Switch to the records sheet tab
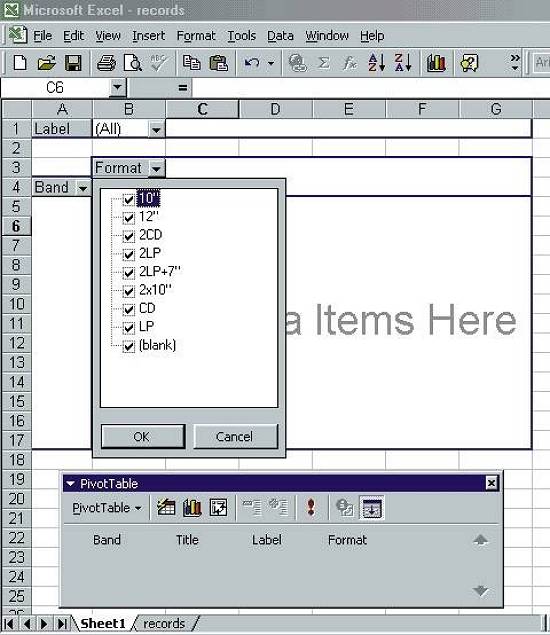This screenshot has width=550, height=635. (x=164, y=623)
